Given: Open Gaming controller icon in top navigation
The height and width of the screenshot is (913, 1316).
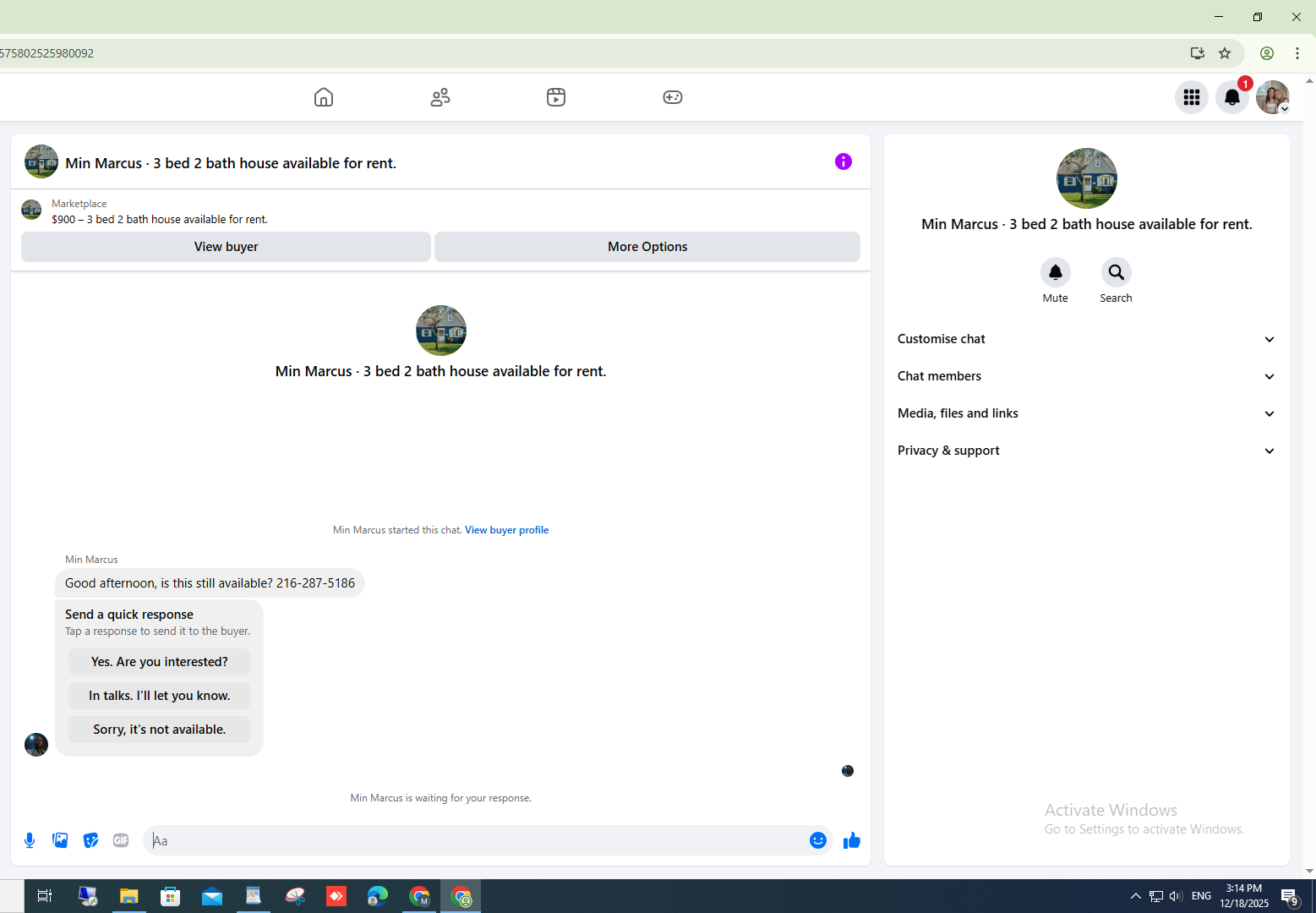Looking at the screenshot, I should [673, 97].
